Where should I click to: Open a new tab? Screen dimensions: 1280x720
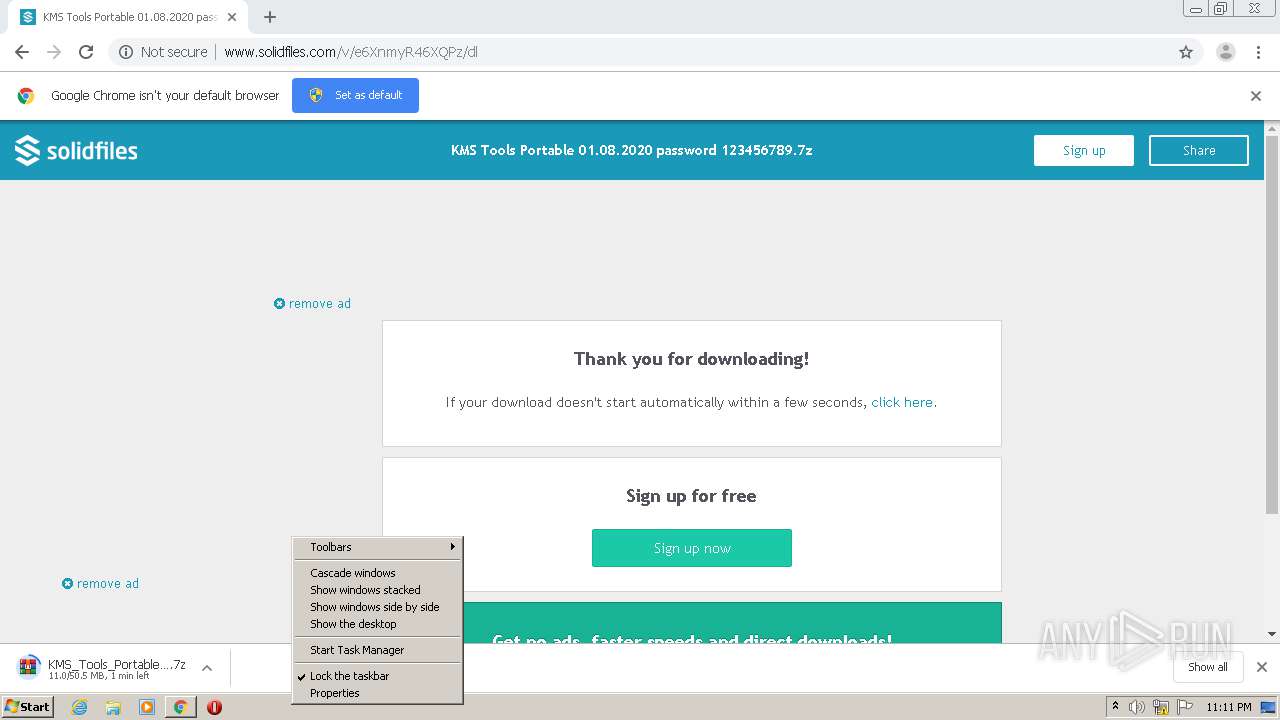coord(270,17)
